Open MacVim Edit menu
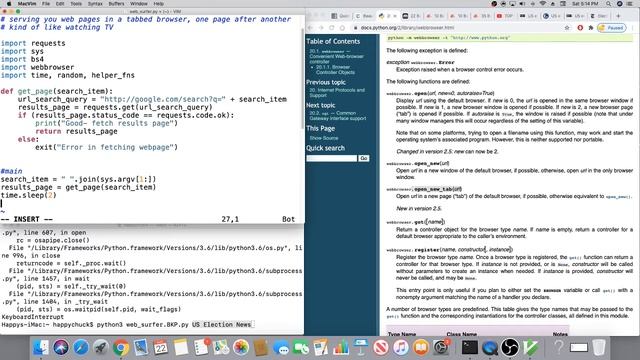640x360 pixels. click(x=60, y=4)
